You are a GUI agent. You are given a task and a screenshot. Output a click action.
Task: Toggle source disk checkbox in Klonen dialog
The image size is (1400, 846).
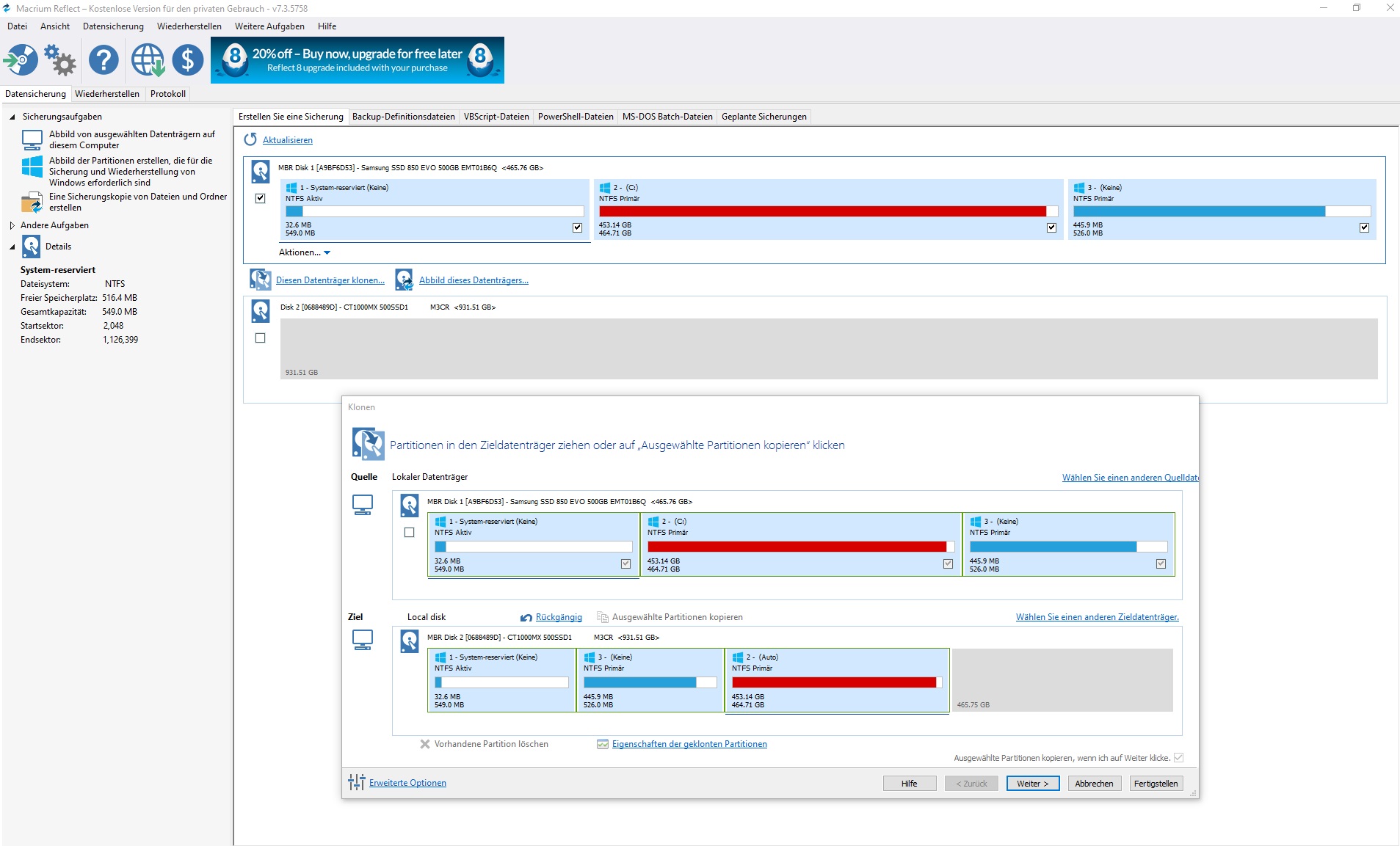(x=410, y=533)
